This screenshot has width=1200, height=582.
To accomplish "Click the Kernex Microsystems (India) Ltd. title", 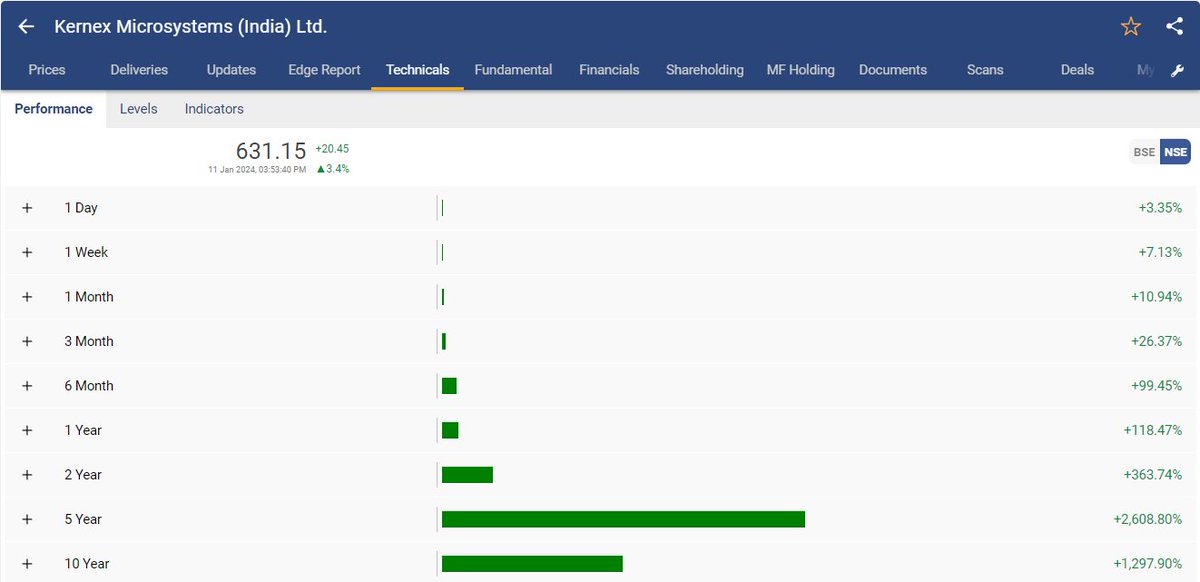I will coord(190,27).
